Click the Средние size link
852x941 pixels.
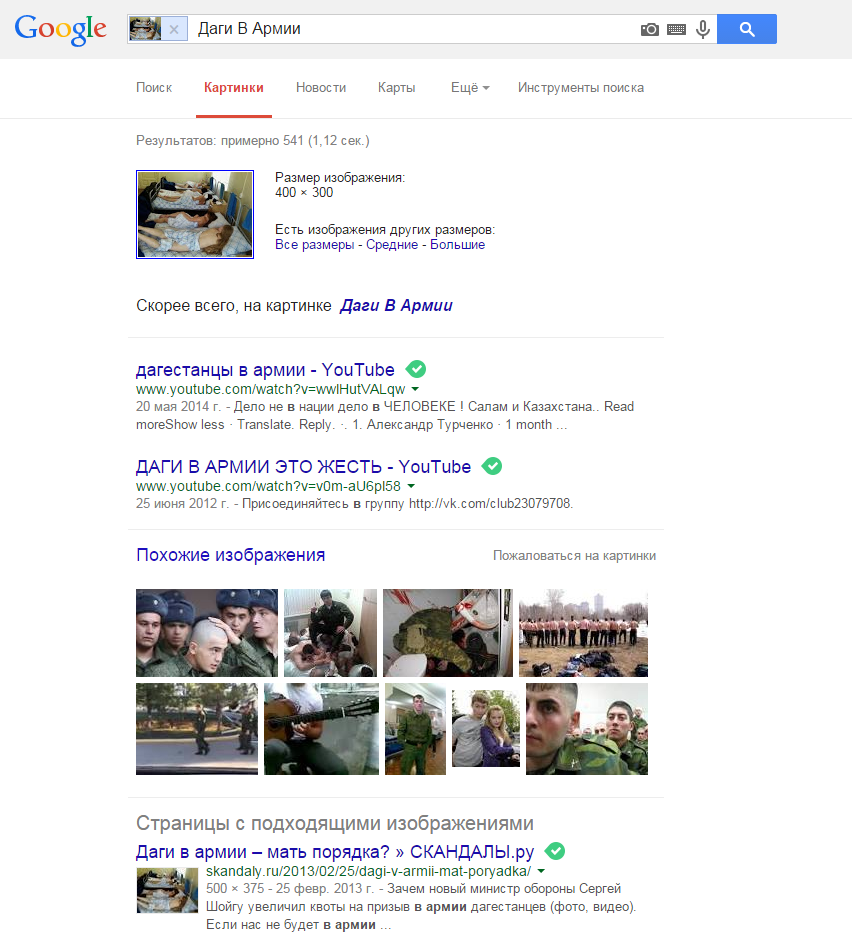tap(392, 244)
